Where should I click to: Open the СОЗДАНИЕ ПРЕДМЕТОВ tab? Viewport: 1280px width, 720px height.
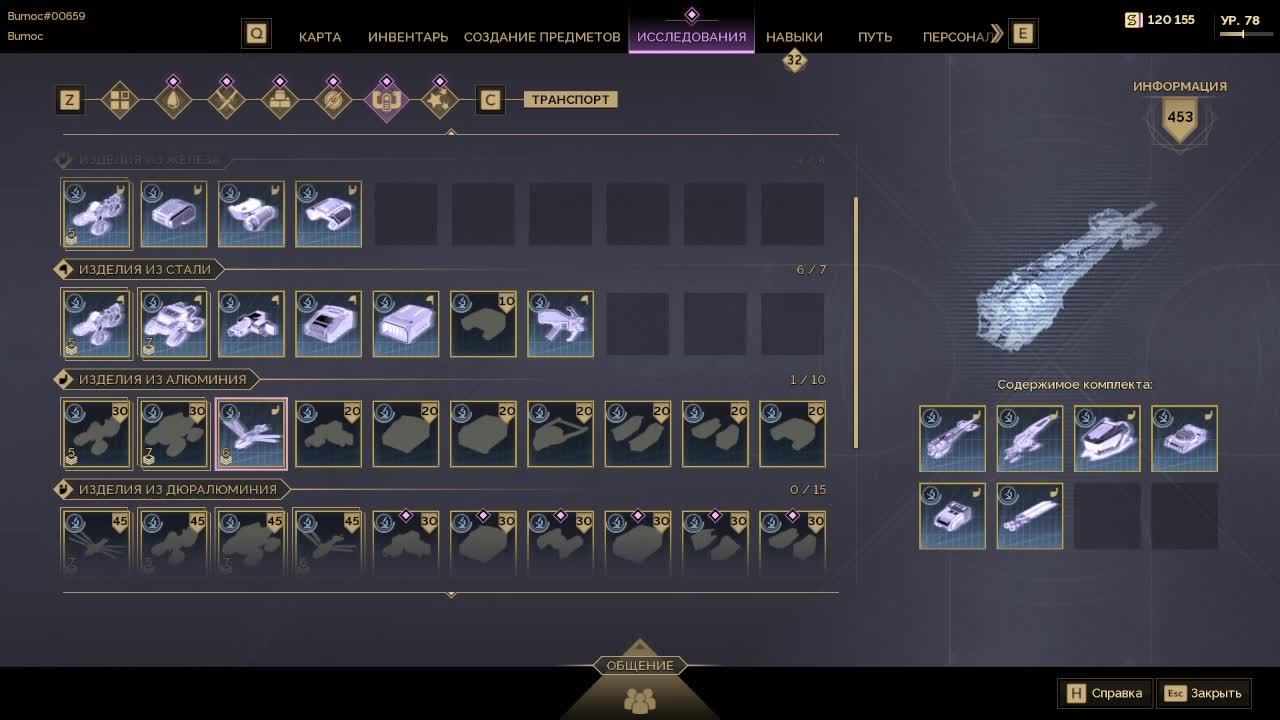pyautogui.click(x=542, y=36)
